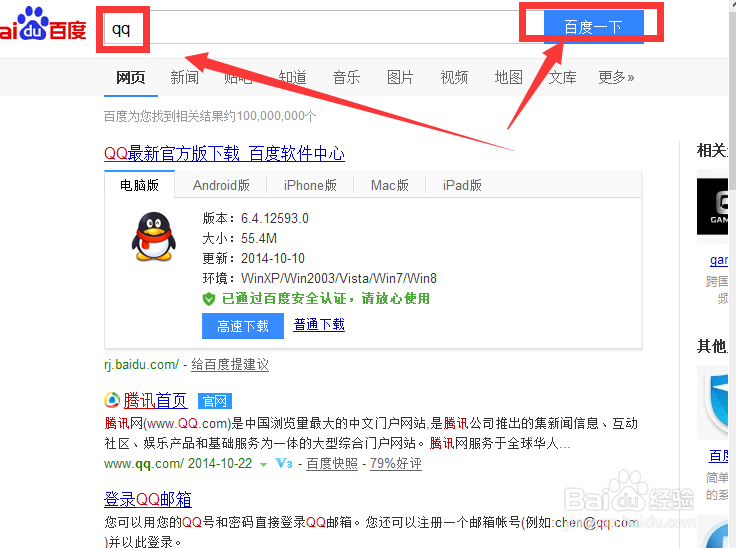
Task: Open the 地图 tab
Action: [x=509, y=77]
